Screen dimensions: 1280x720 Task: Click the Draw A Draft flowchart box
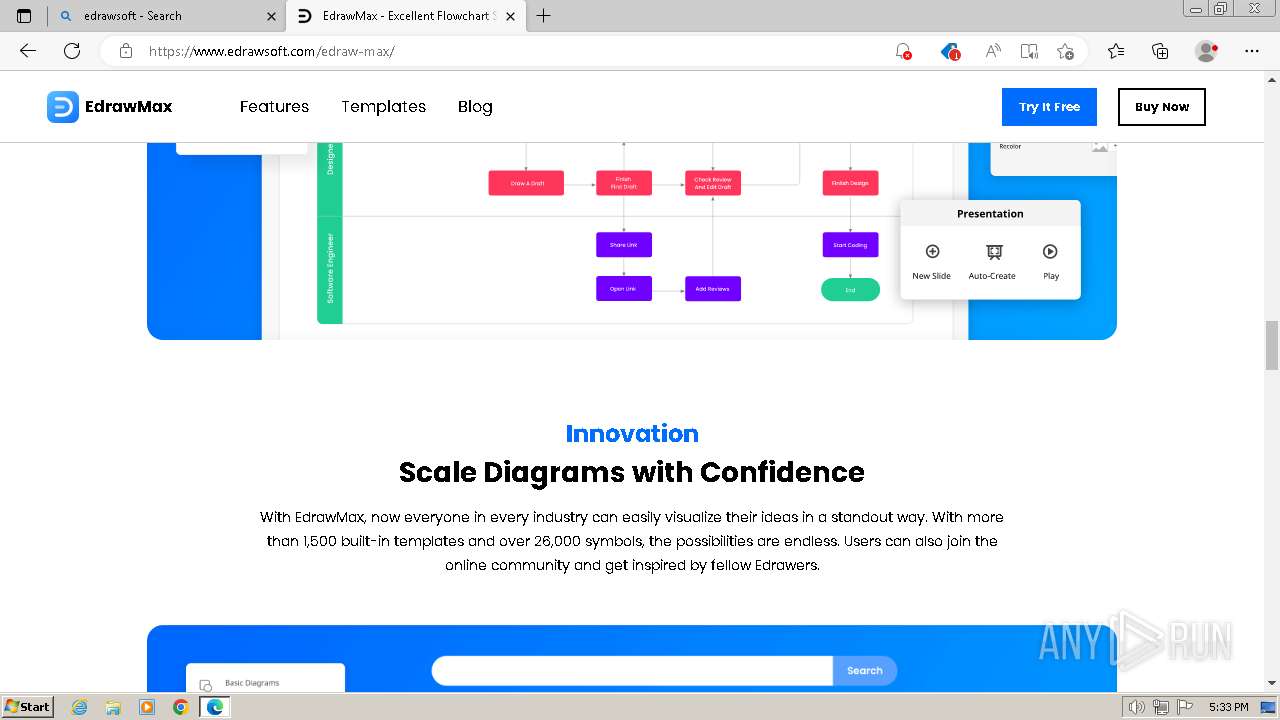coord(526,183)
